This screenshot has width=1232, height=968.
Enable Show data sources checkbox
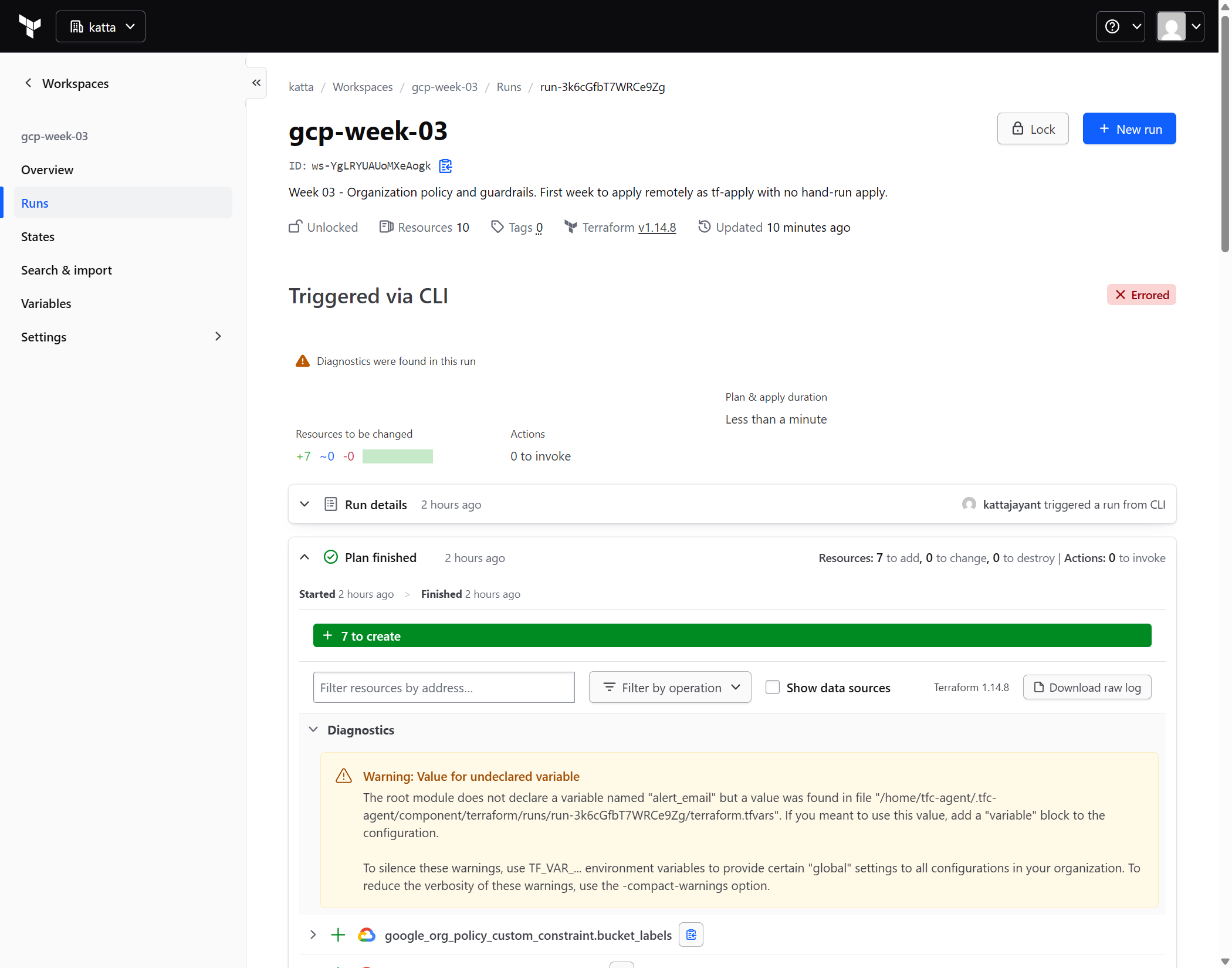773,687
